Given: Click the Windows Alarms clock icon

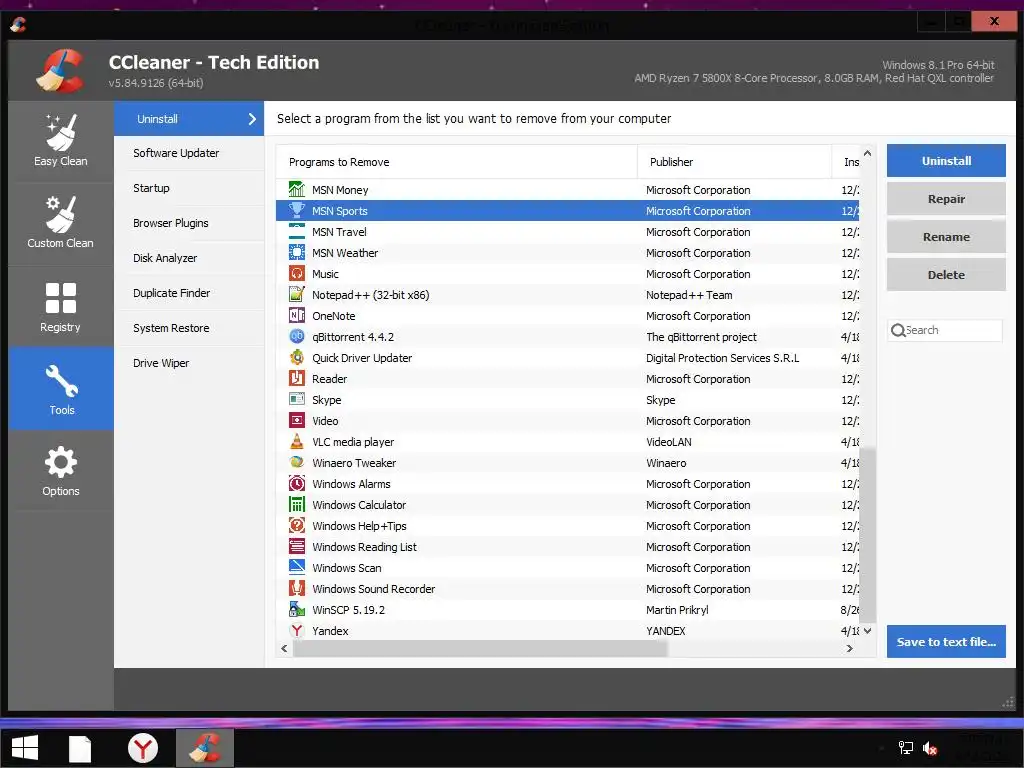Looking at the screenshot, I should (x=296, y=483).
